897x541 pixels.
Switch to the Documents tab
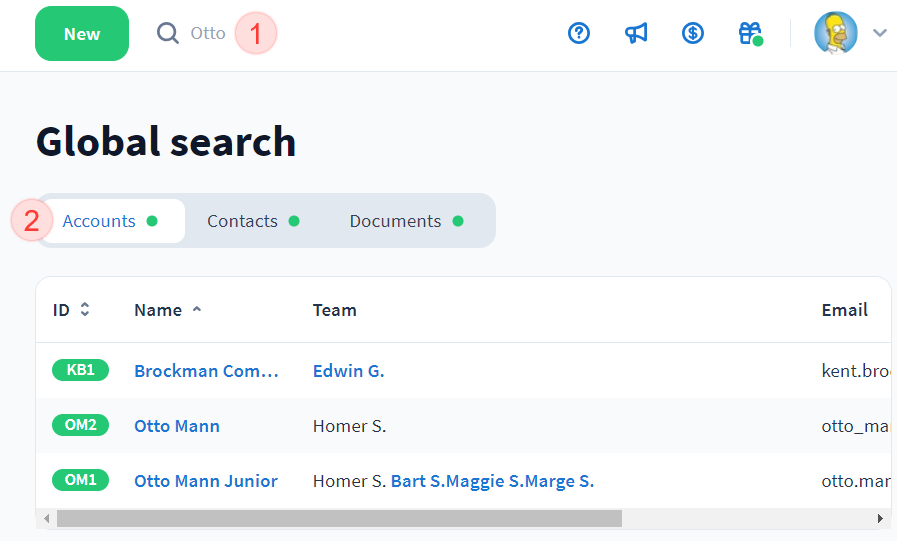[395, 221]
